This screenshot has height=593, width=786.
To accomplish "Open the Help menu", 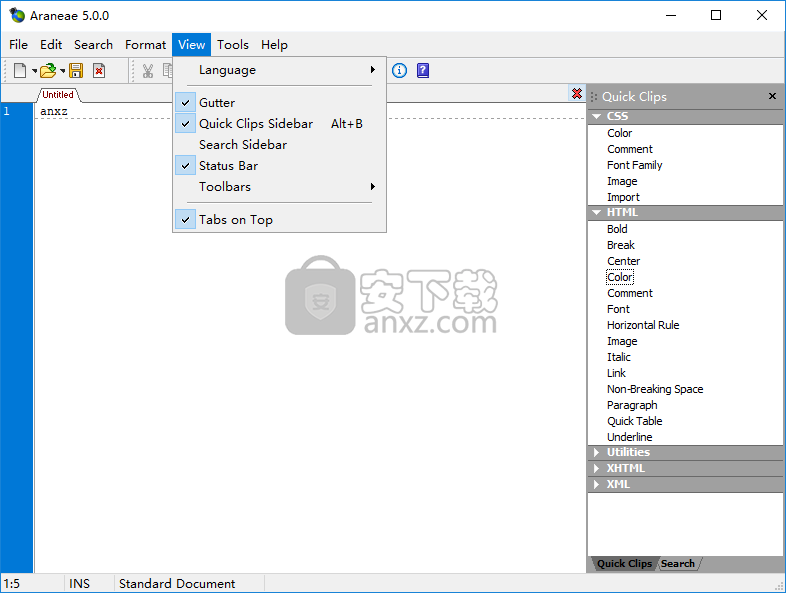I will click(274, 45).
